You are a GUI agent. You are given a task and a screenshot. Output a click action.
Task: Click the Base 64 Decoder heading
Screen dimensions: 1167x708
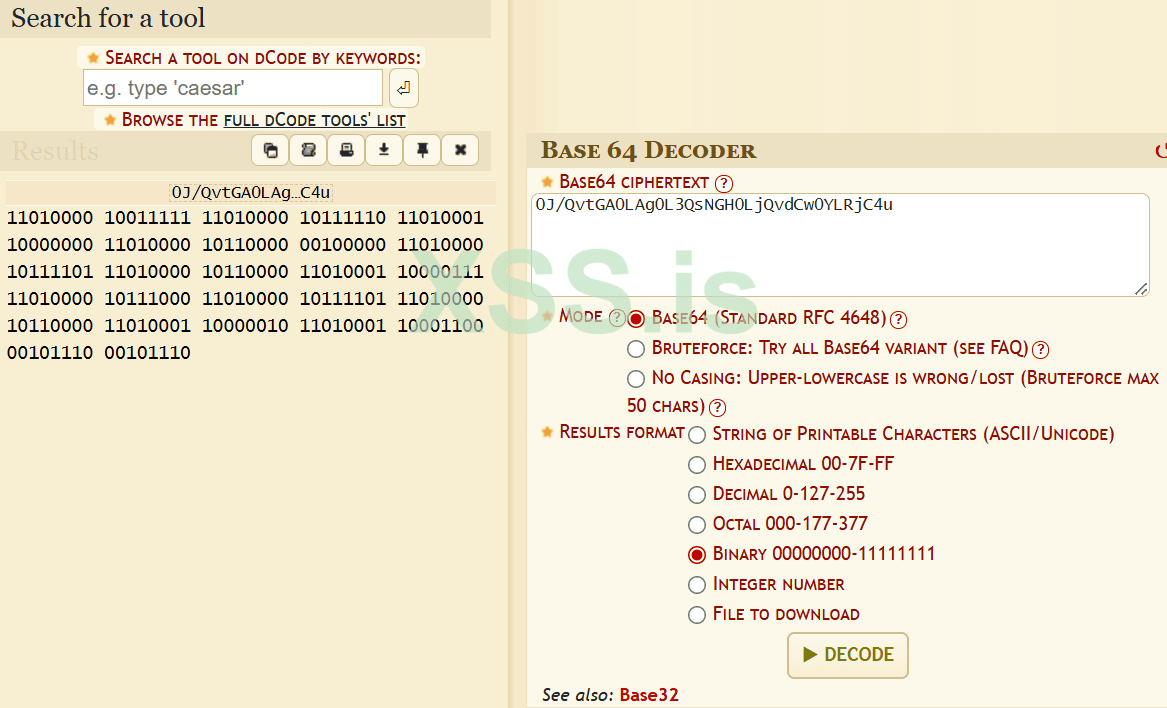(648, 150)
